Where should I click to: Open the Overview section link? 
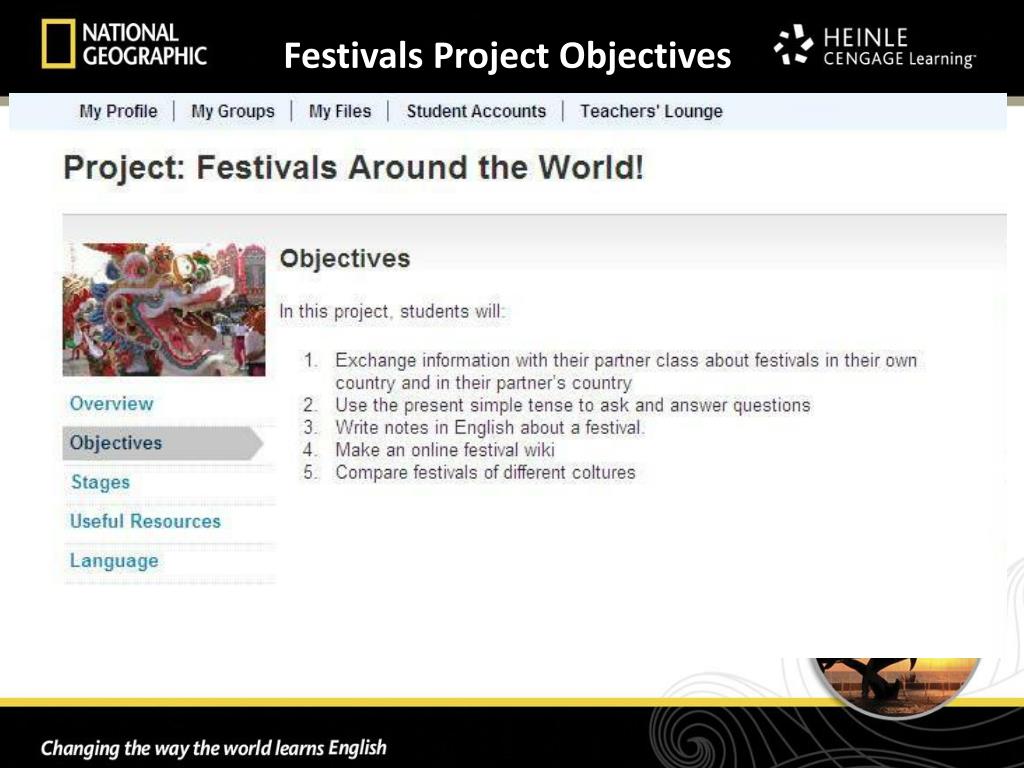[x=112, y=404]
